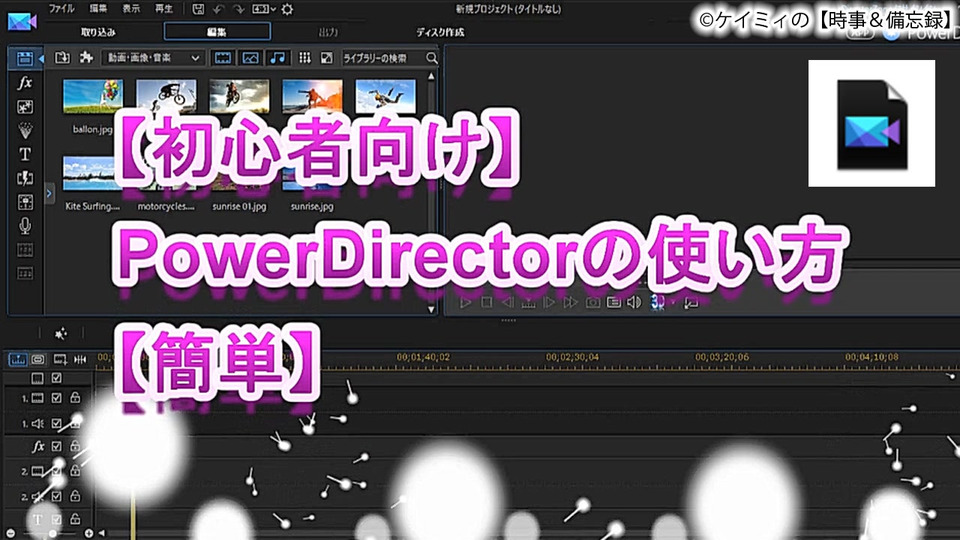Click the search magnifier icon
The width and height of the screenshot is (960, 540).
coord(432,58)
